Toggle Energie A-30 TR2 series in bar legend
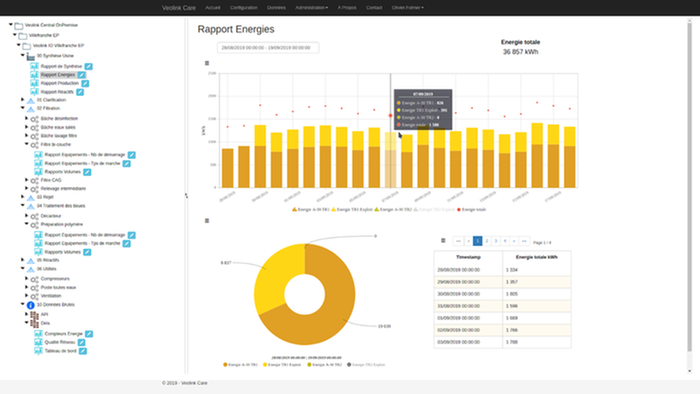The width and height of the screenshot is (700, 394). [x=393, y=209]
